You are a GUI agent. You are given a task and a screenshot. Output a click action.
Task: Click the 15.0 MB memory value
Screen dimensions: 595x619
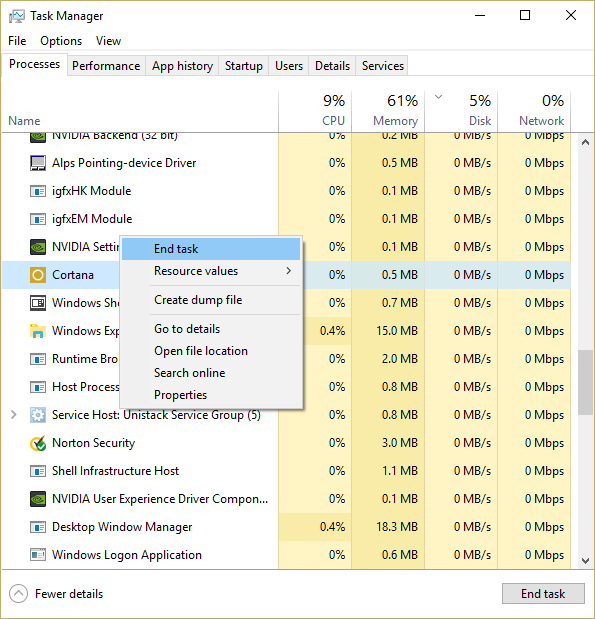397,331
